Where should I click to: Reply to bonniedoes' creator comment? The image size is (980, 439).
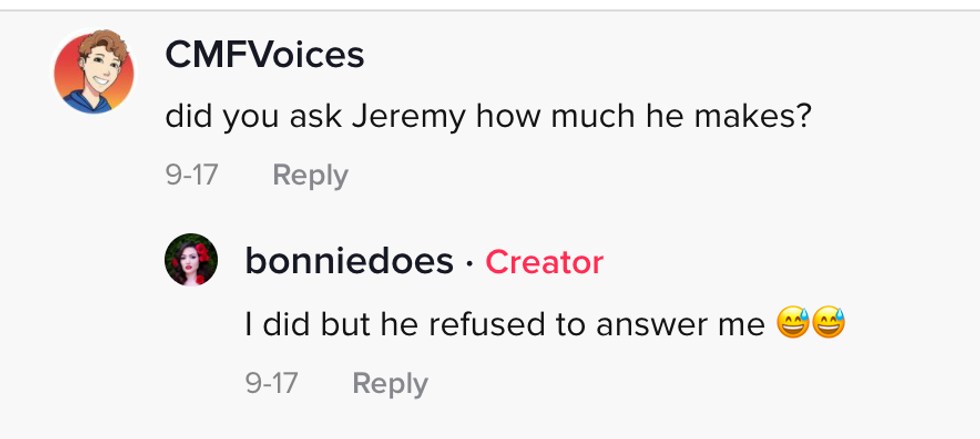(x=390, y=383)
